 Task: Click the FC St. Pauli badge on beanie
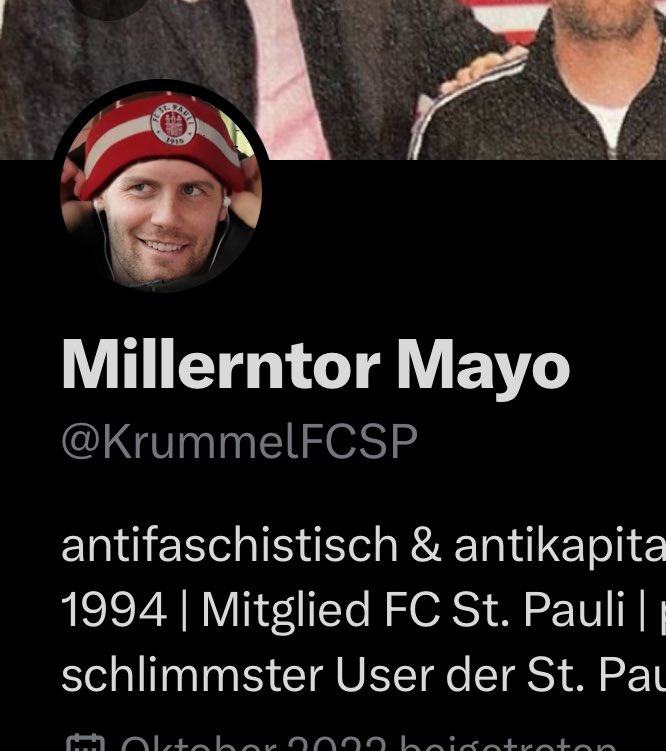coord(173,123)
